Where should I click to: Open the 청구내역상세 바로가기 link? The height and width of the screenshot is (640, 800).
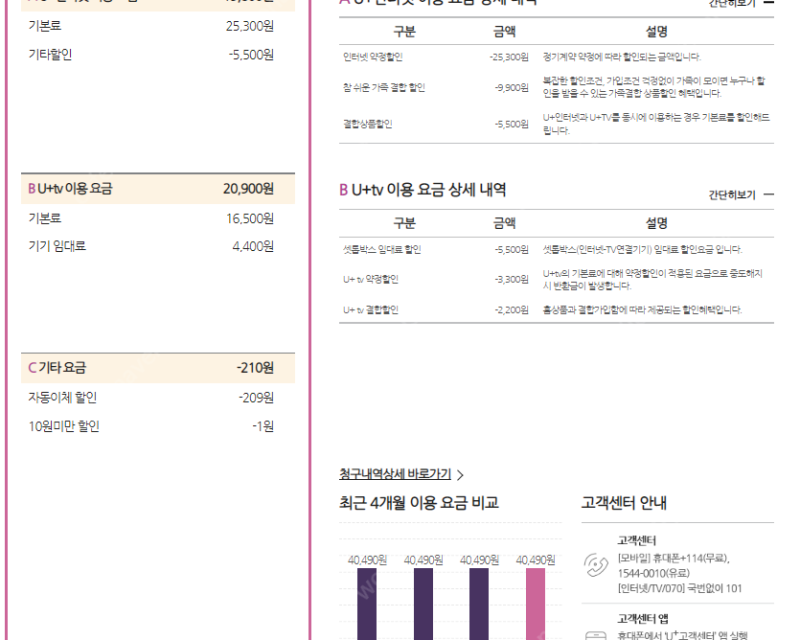click(x=395, y=474)
